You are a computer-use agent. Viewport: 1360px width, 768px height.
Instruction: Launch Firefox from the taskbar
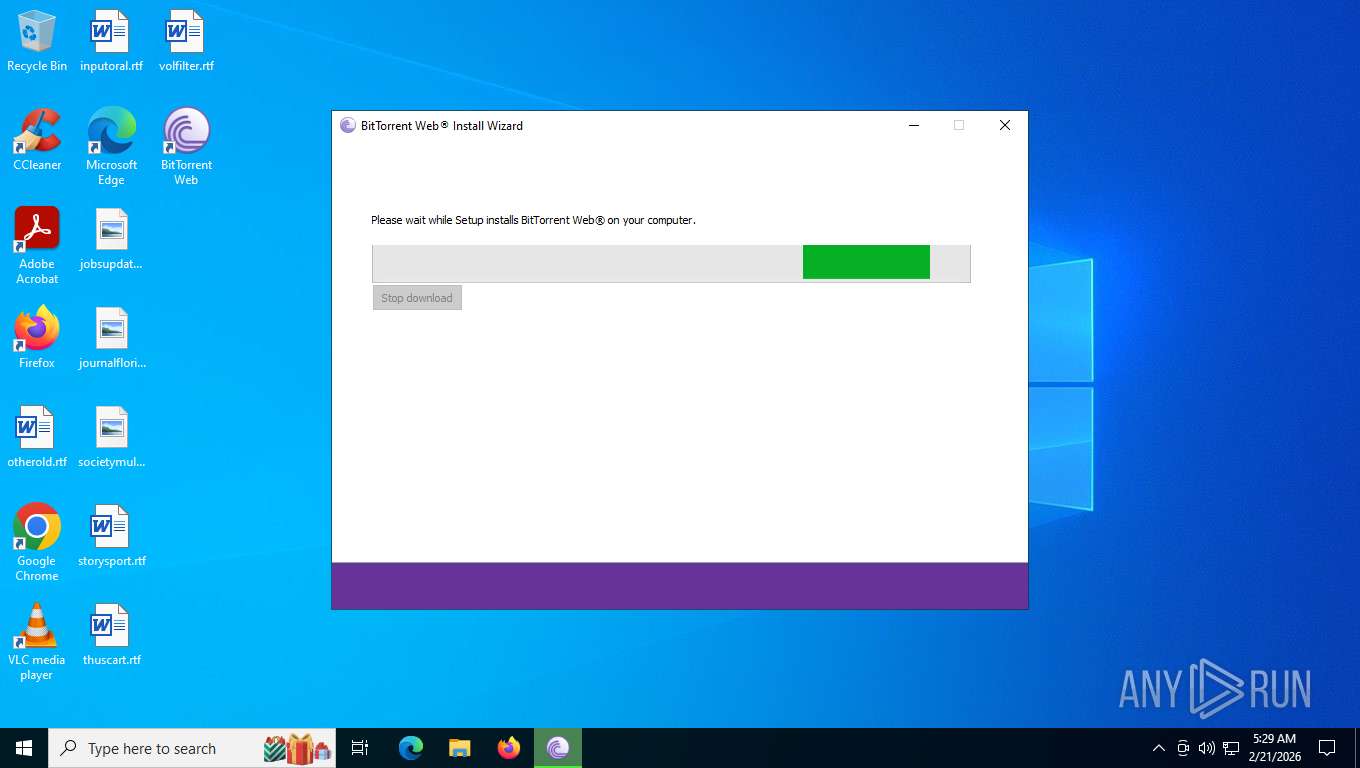(x=509, y=748)
